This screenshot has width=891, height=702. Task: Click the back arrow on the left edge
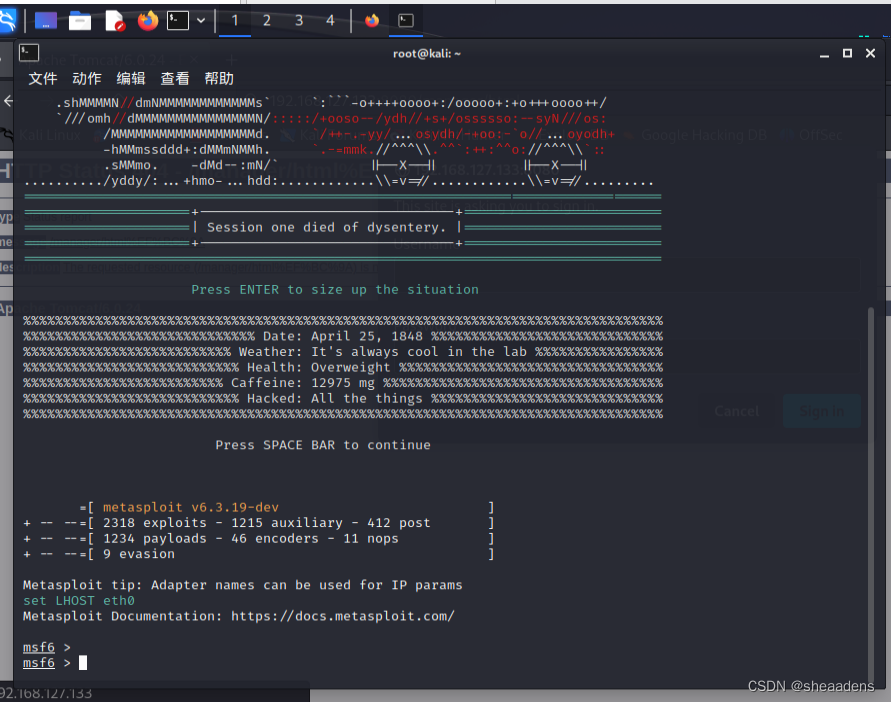coord(8,99)
